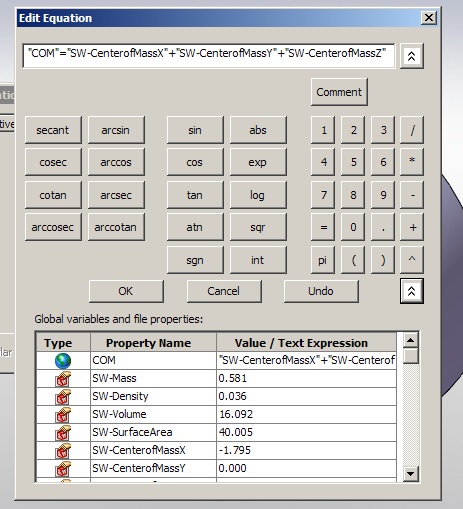Click the number 5 key

(353, 162)
